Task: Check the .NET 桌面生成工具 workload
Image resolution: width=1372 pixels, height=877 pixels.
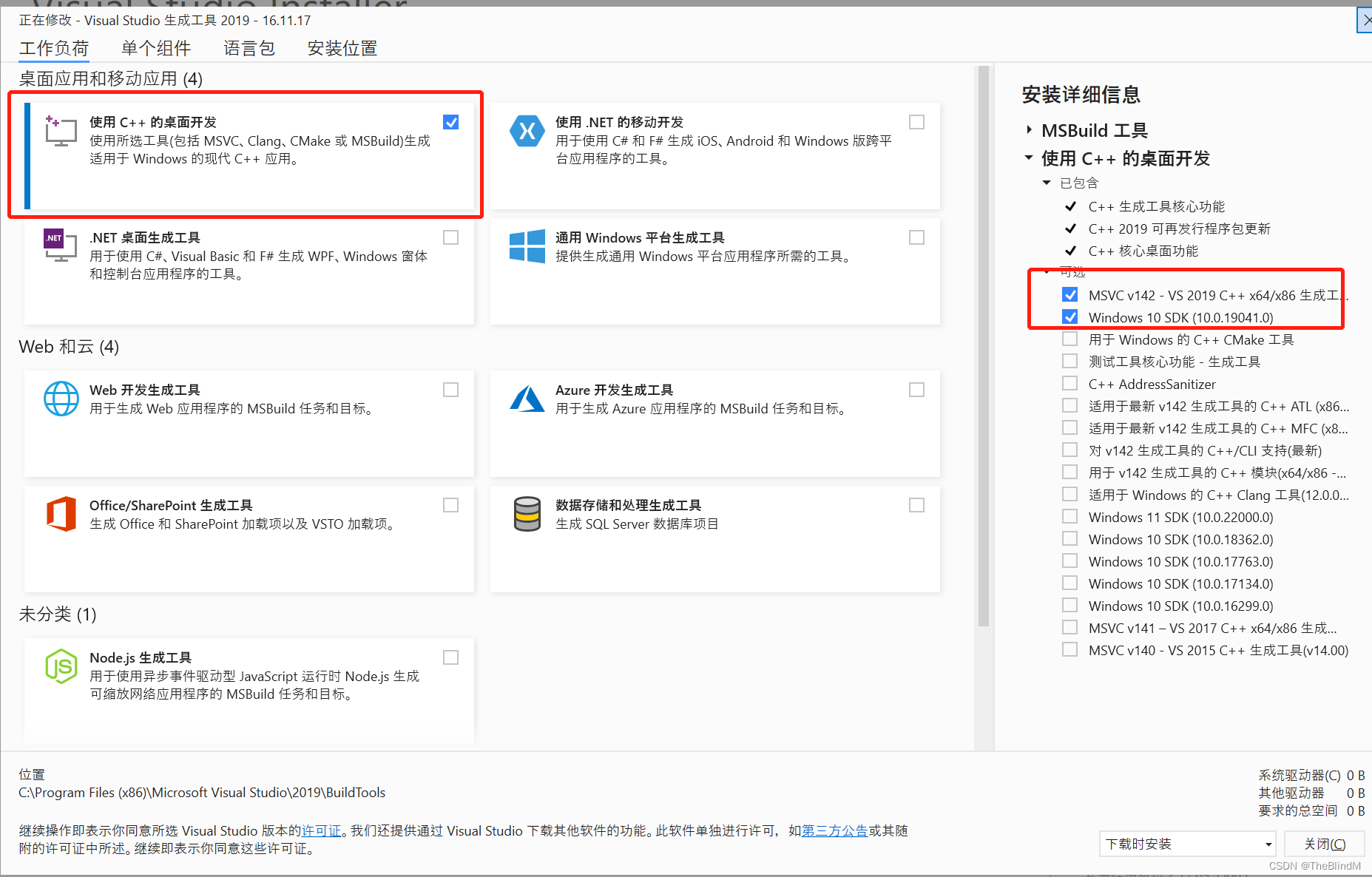Action: tap(450, 237)
